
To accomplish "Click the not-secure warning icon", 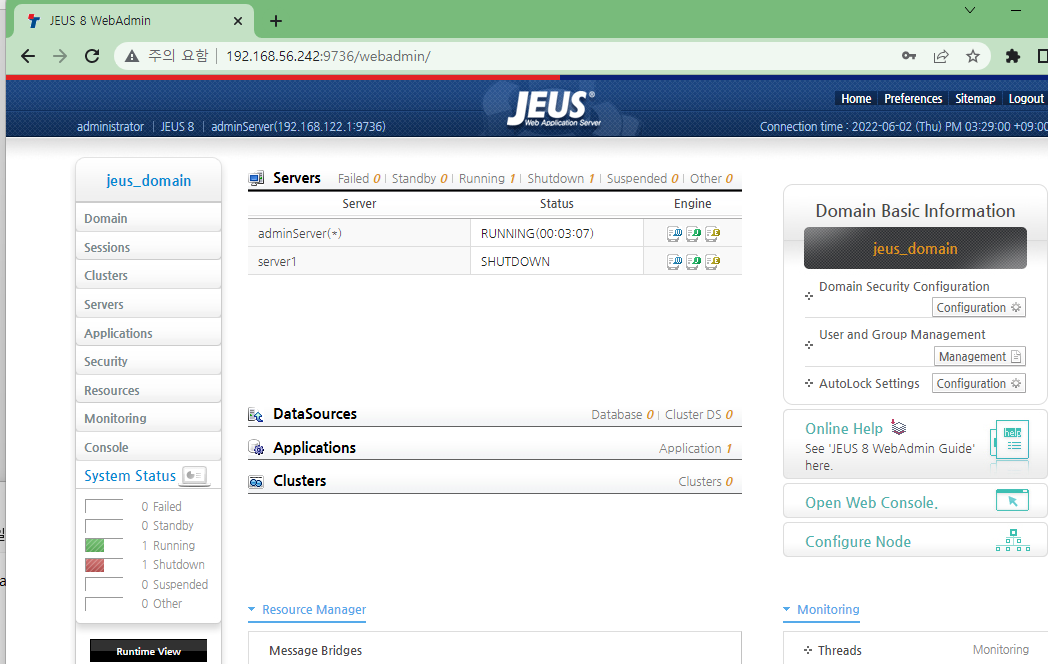I will pyautogui.click(x=132, y=56).
